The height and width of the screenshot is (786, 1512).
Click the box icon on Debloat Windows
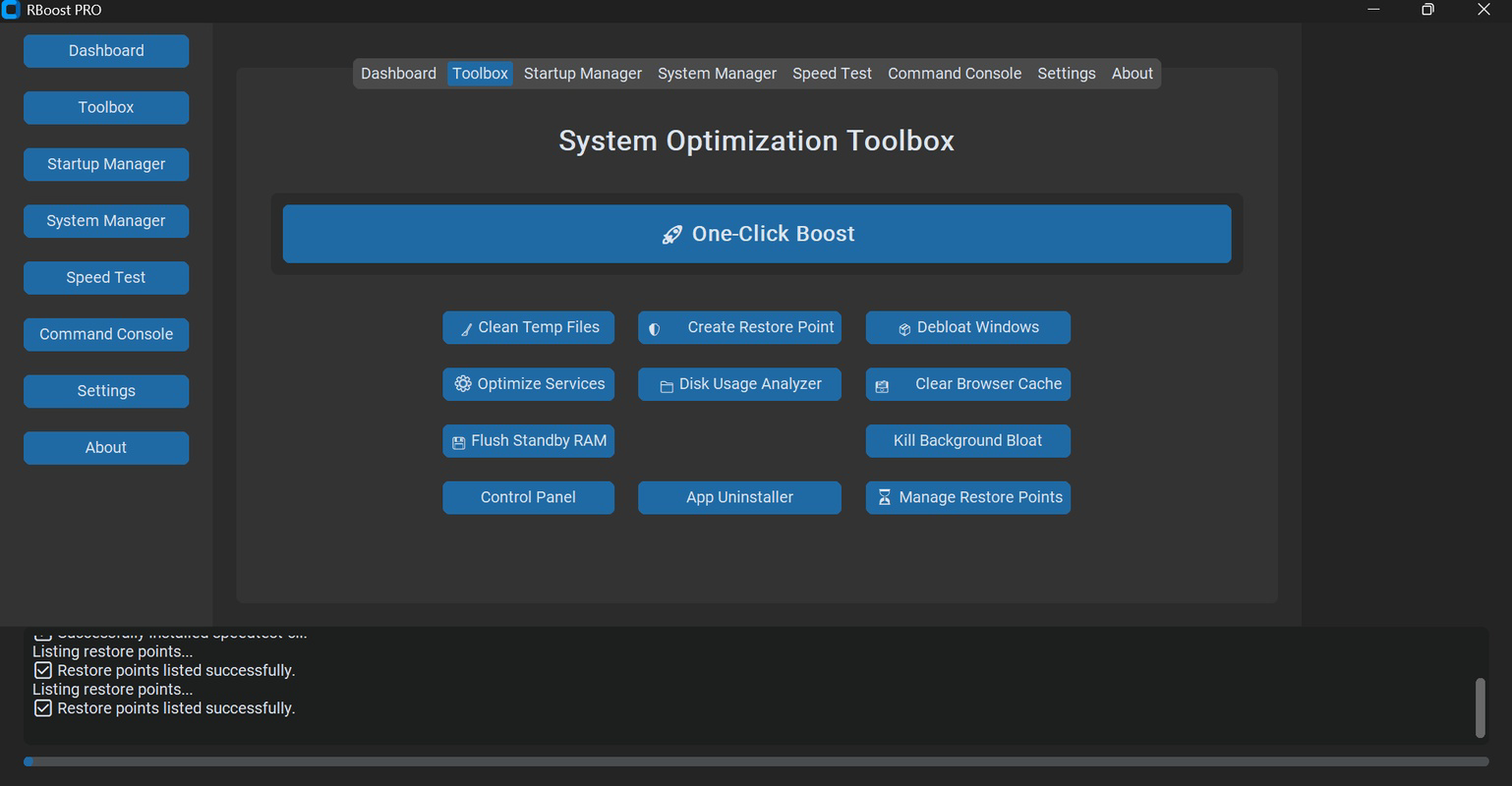[904, 330]
